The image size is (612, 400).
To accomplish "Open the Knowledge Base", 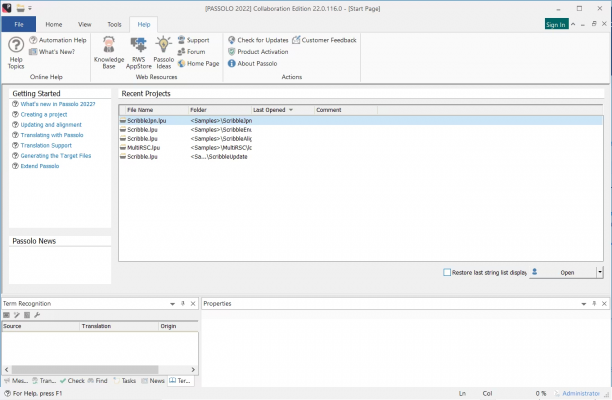I will [x=109, y=53].
